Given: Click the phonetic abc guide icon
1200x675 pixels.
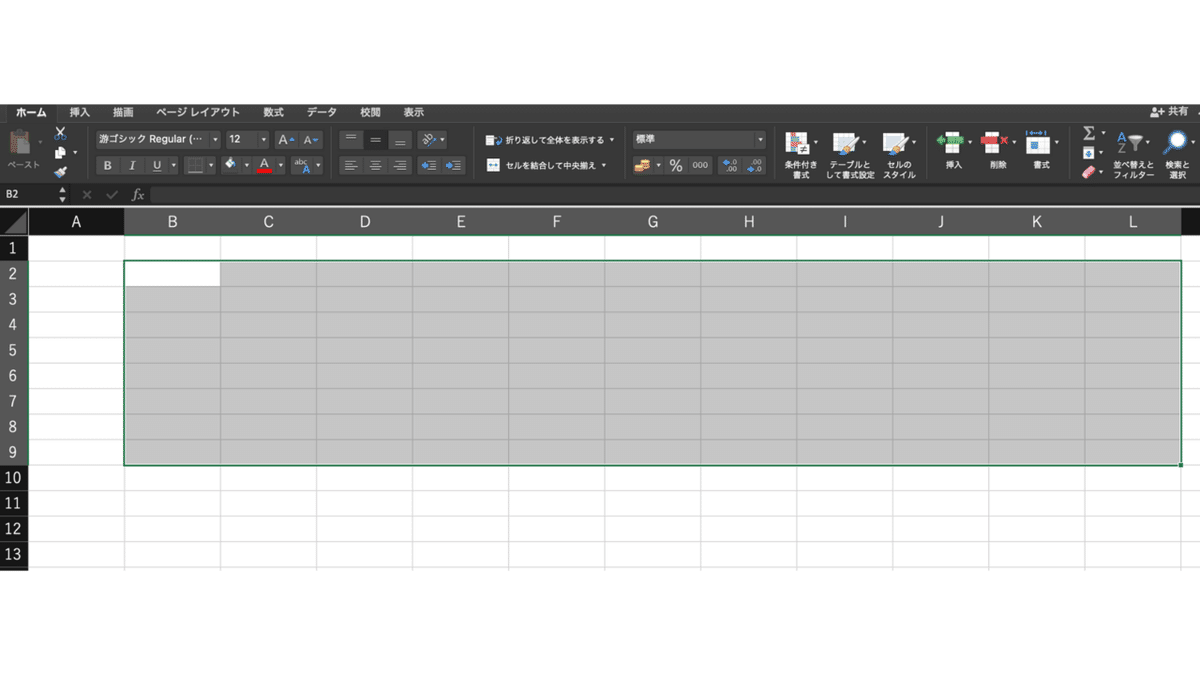Looking at the screenshot, I should tap(301, 165).
